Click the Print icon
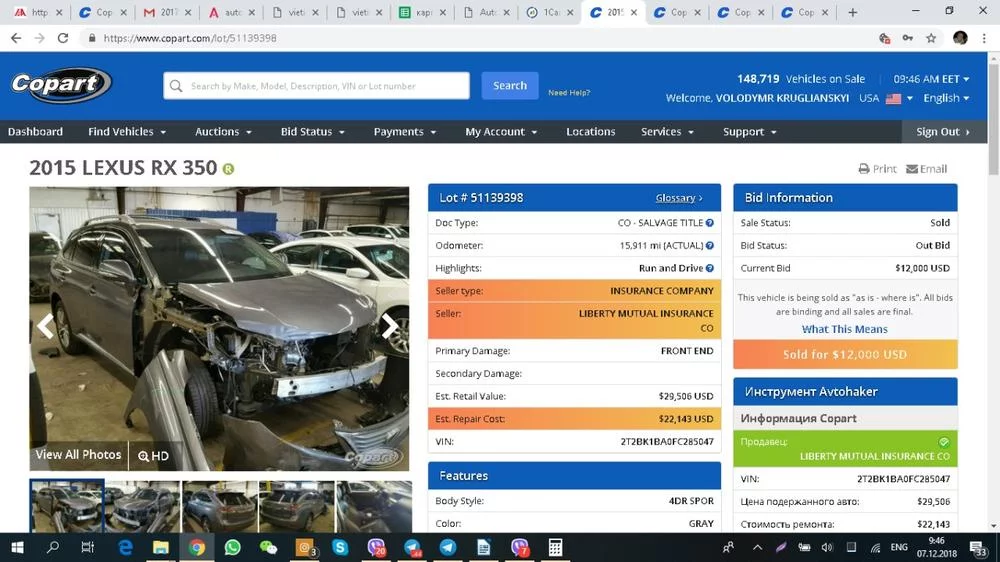1000x562 pixels. click(864, 169)
